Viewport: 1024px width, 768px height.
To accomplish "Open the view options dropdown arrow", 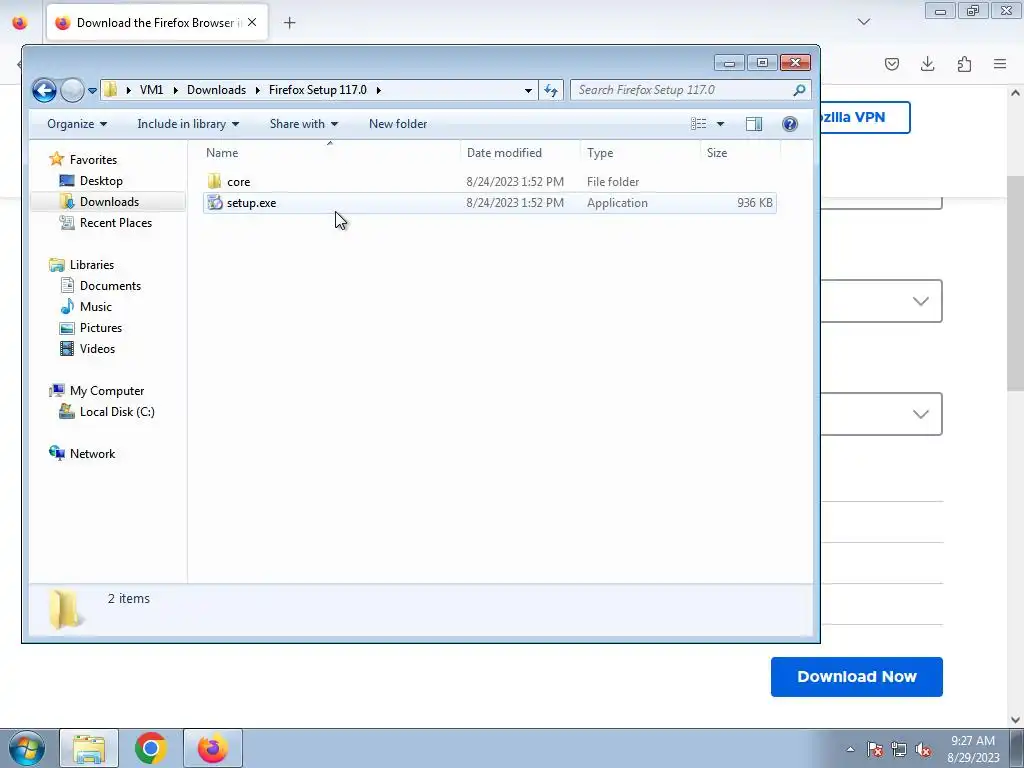I will coord(720,124).
